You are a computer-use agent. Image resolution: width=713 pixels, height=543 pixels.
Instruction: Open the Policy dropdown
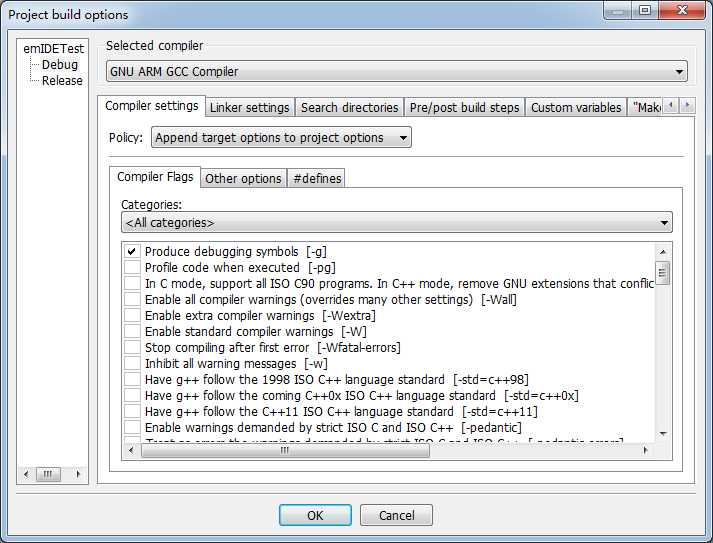click(x=281, y=138)
